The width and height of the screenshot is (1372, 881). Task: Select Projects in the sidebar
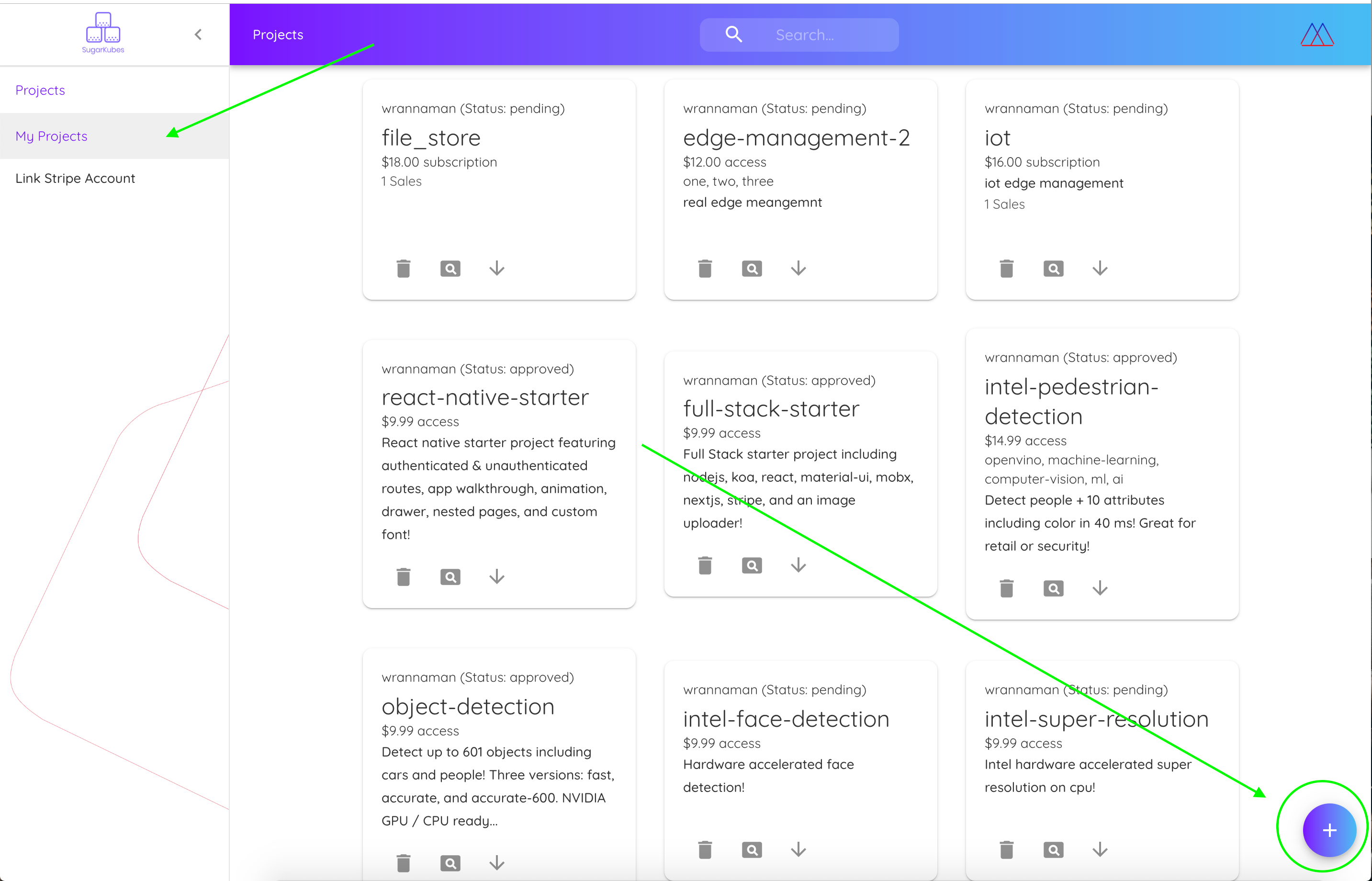pos(40,90)
